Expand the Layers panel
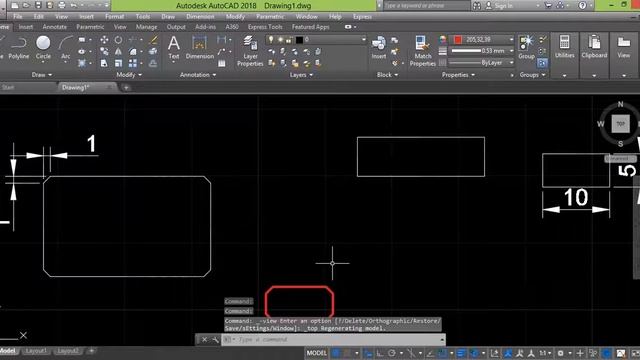This screenshot has width=640, height=360. pos(301,75)
